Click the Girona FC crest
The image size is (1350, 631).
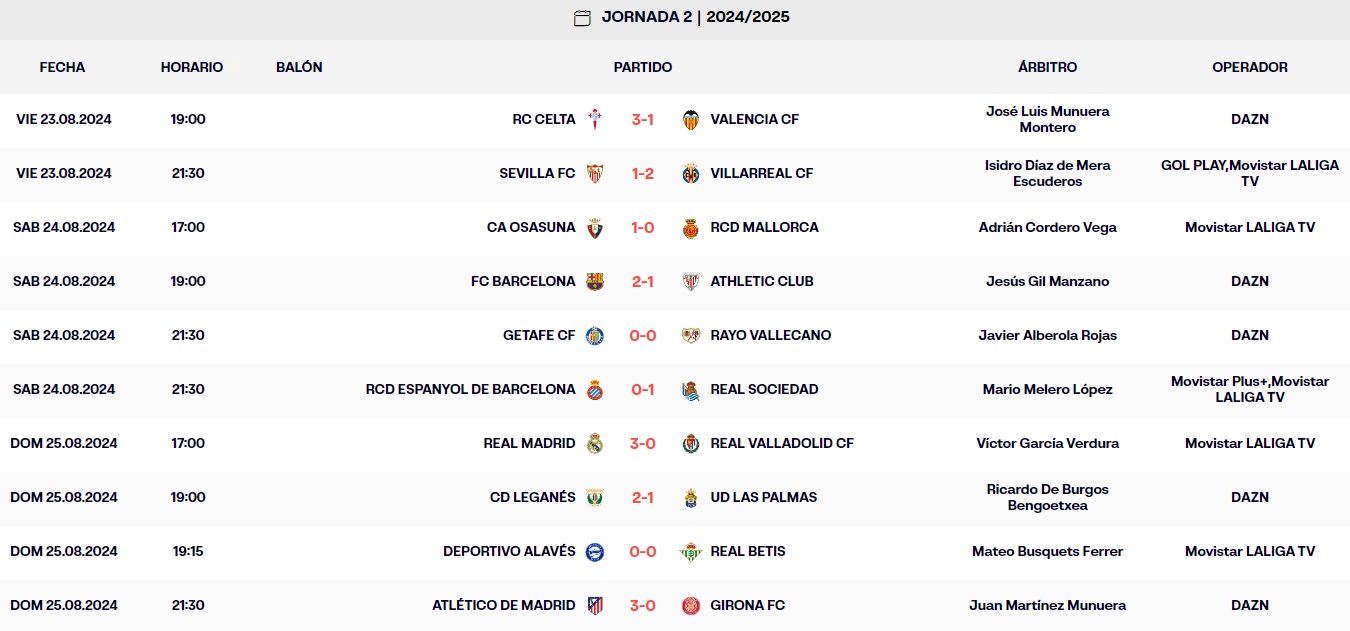(691, 605)
